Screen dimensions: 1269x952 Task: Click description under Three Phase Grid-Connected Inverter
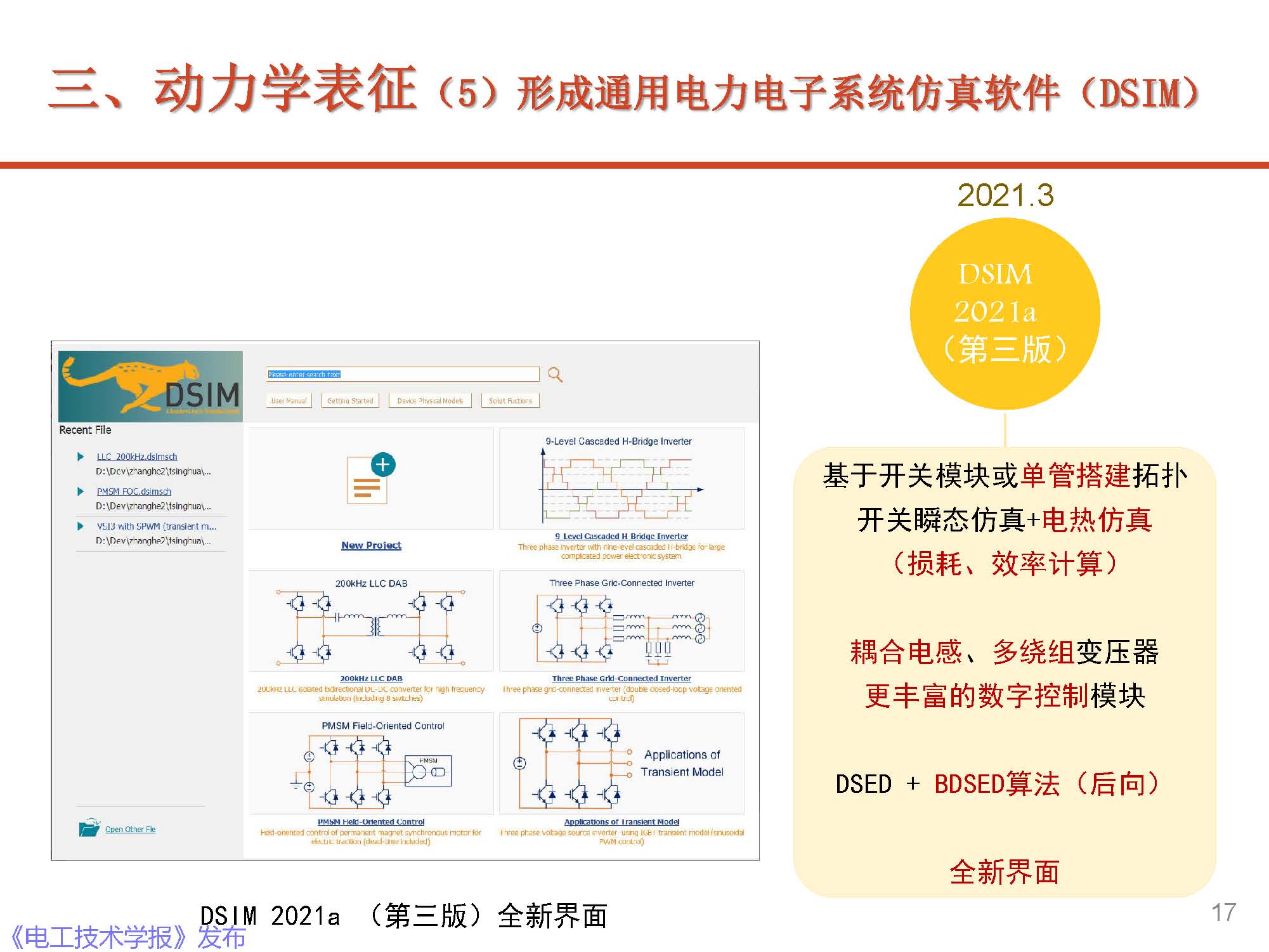tap(621, 694)
